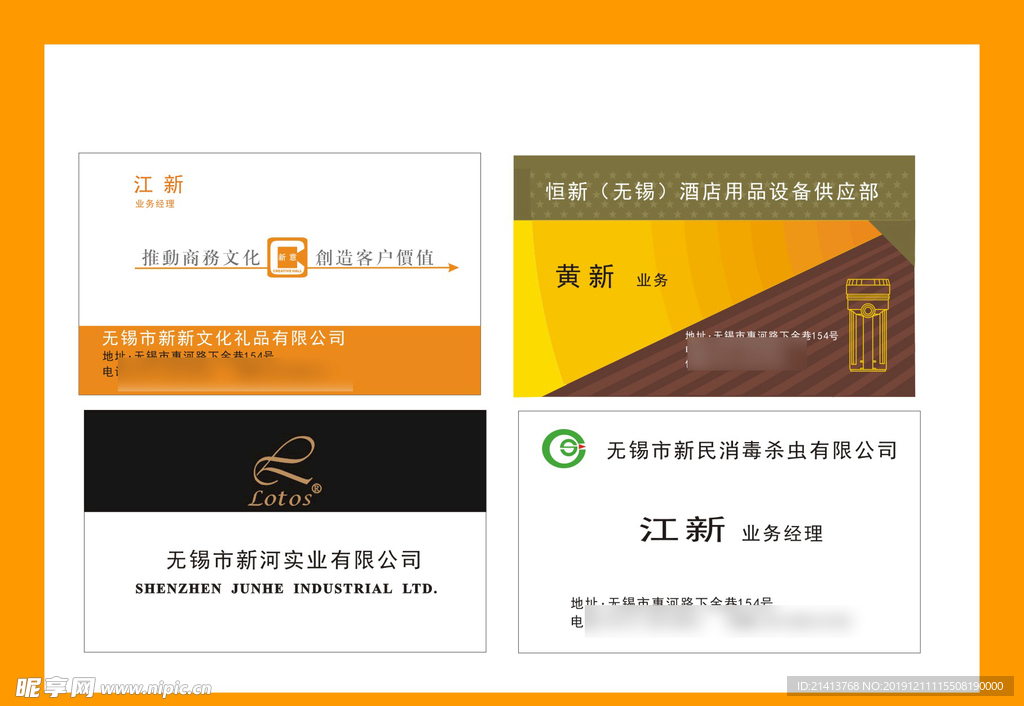This screenshot has height=706, width=1024.
Task: Click the 恒新（无锡）酒店用品设备供应部 heading
Action: [x=712, y=191]
